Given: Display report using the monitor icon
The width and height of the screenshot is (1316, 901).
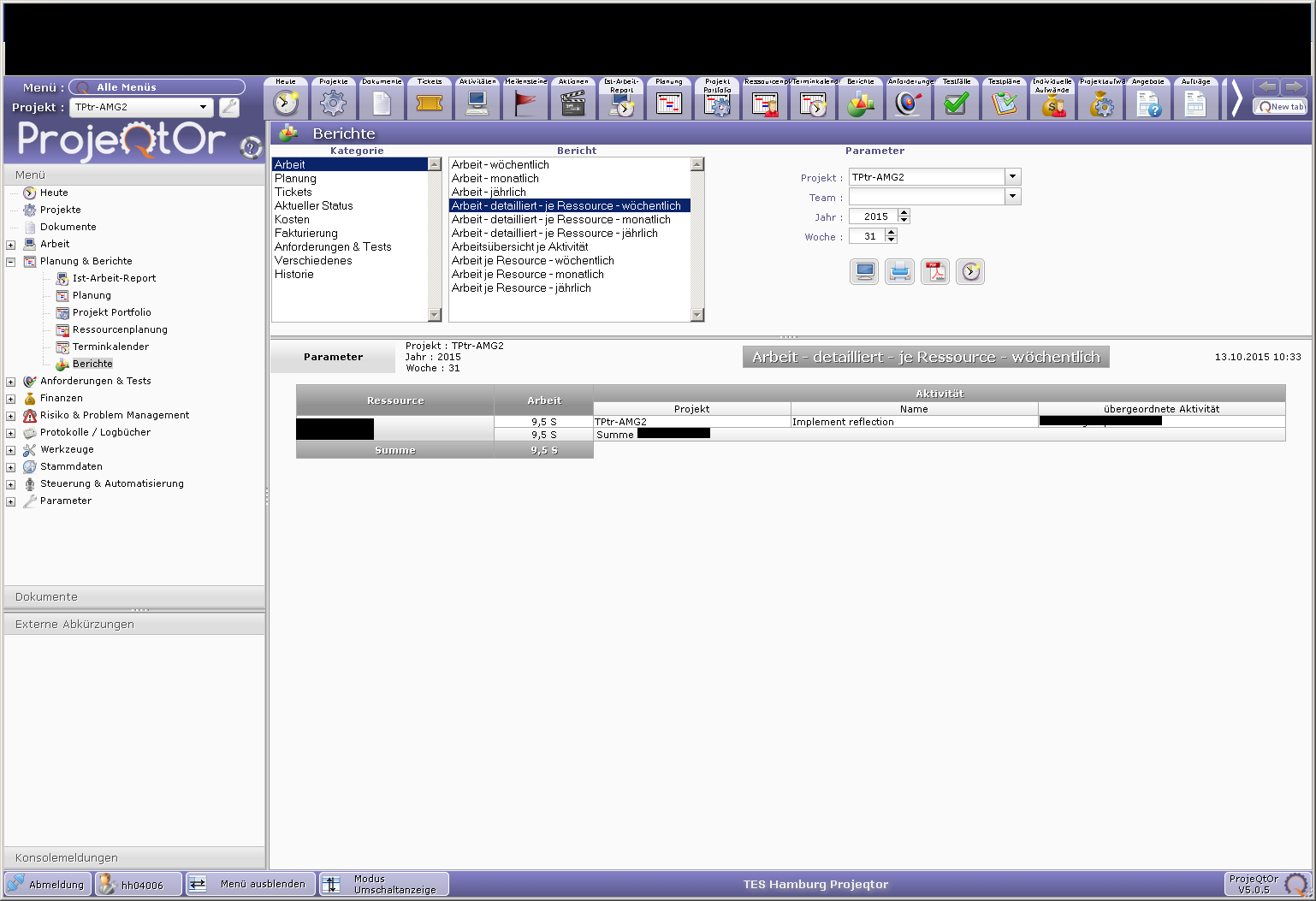Looking at the screenshot, I should tap(864, 272).
